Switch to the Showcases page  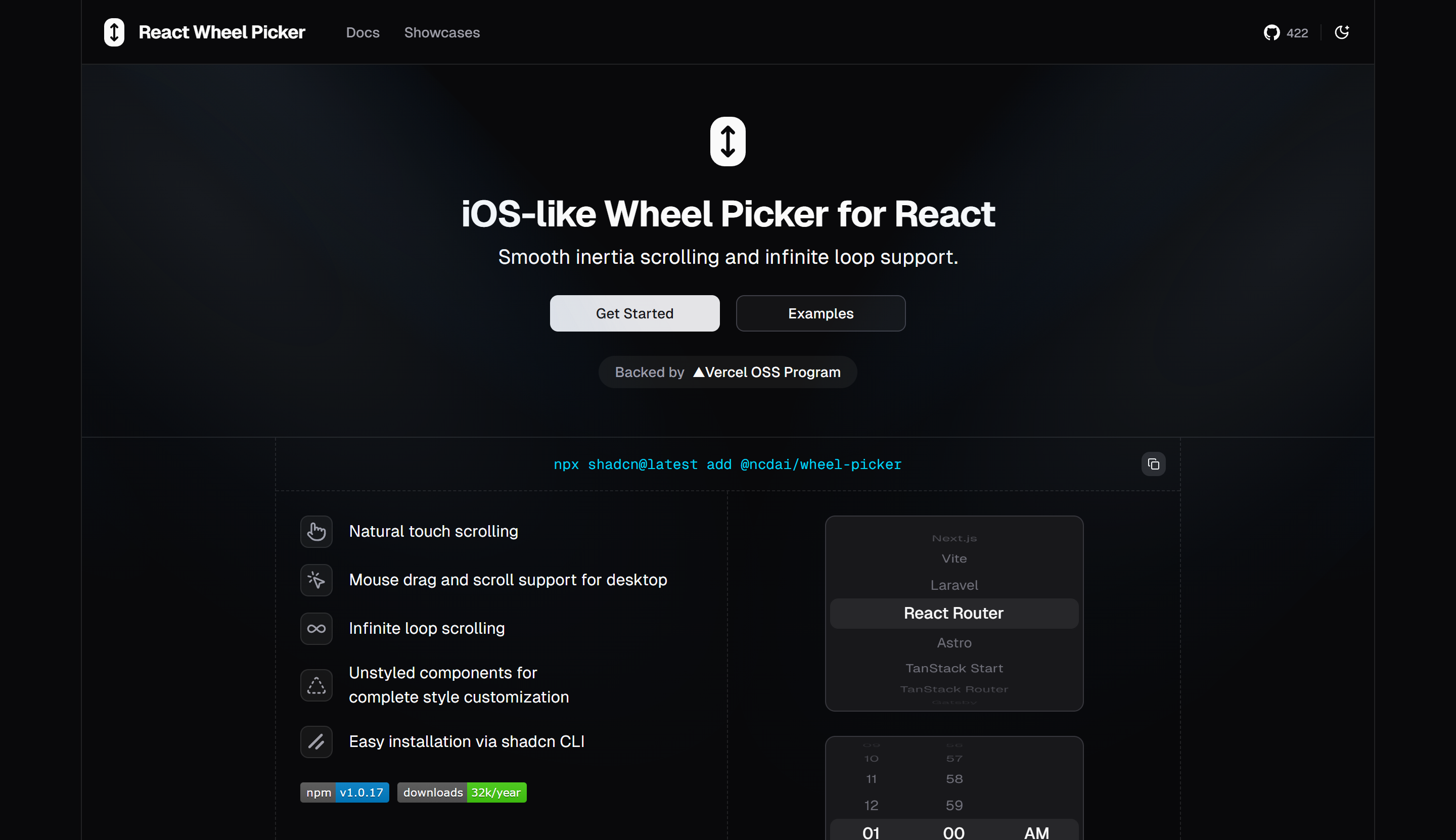coord(442,32)
